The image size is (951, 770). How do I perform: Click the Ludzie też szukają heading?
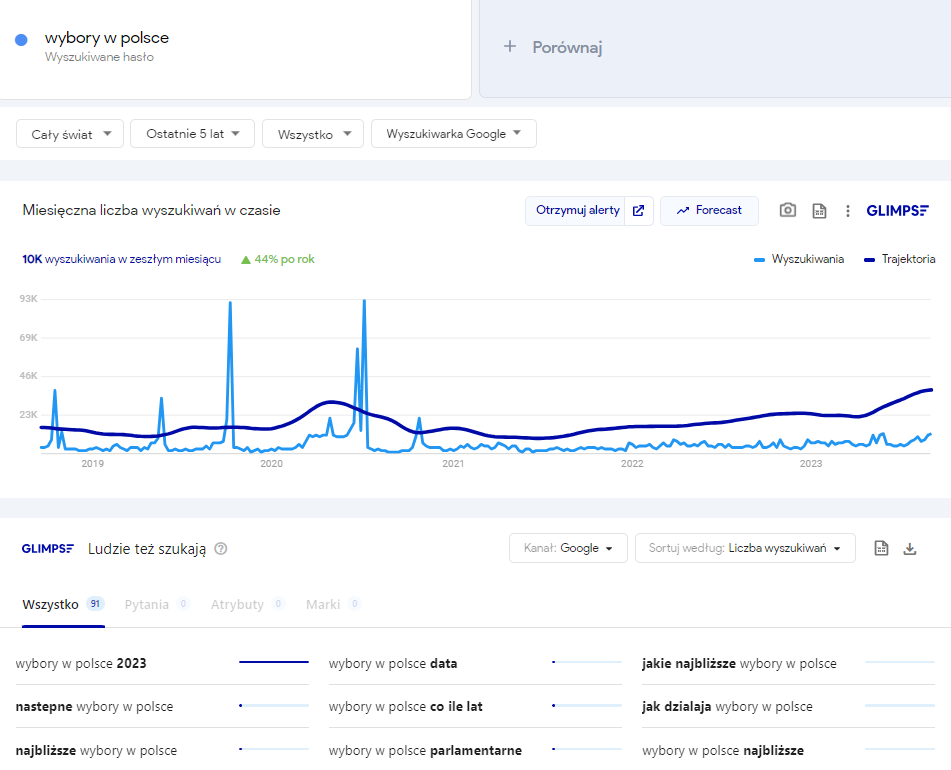pyautogui.click(x=147, y=549)
